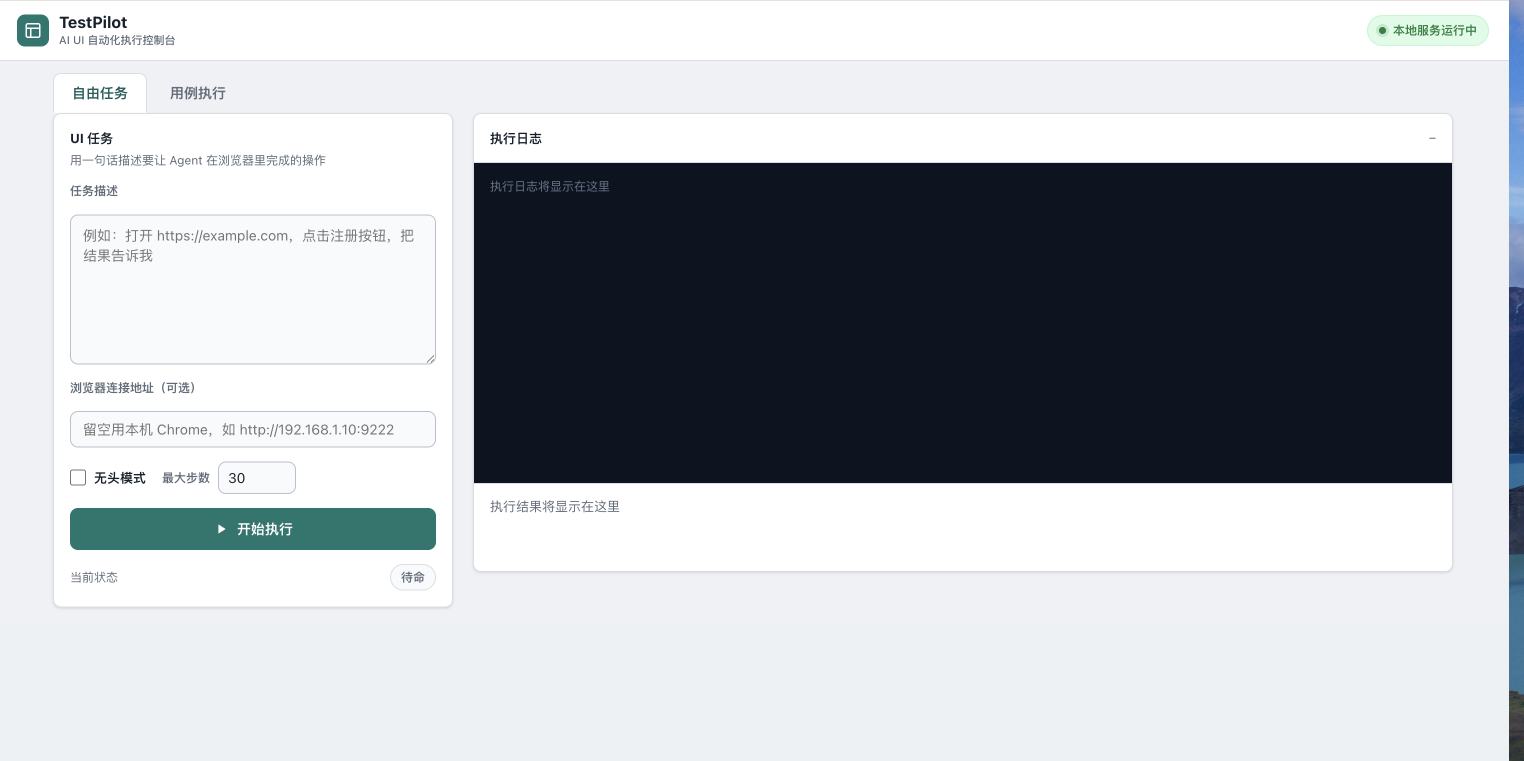The image size is (1524, 761).
Task: Click the dark log area 执行日志将显示在这里
Action: point(963,323)
